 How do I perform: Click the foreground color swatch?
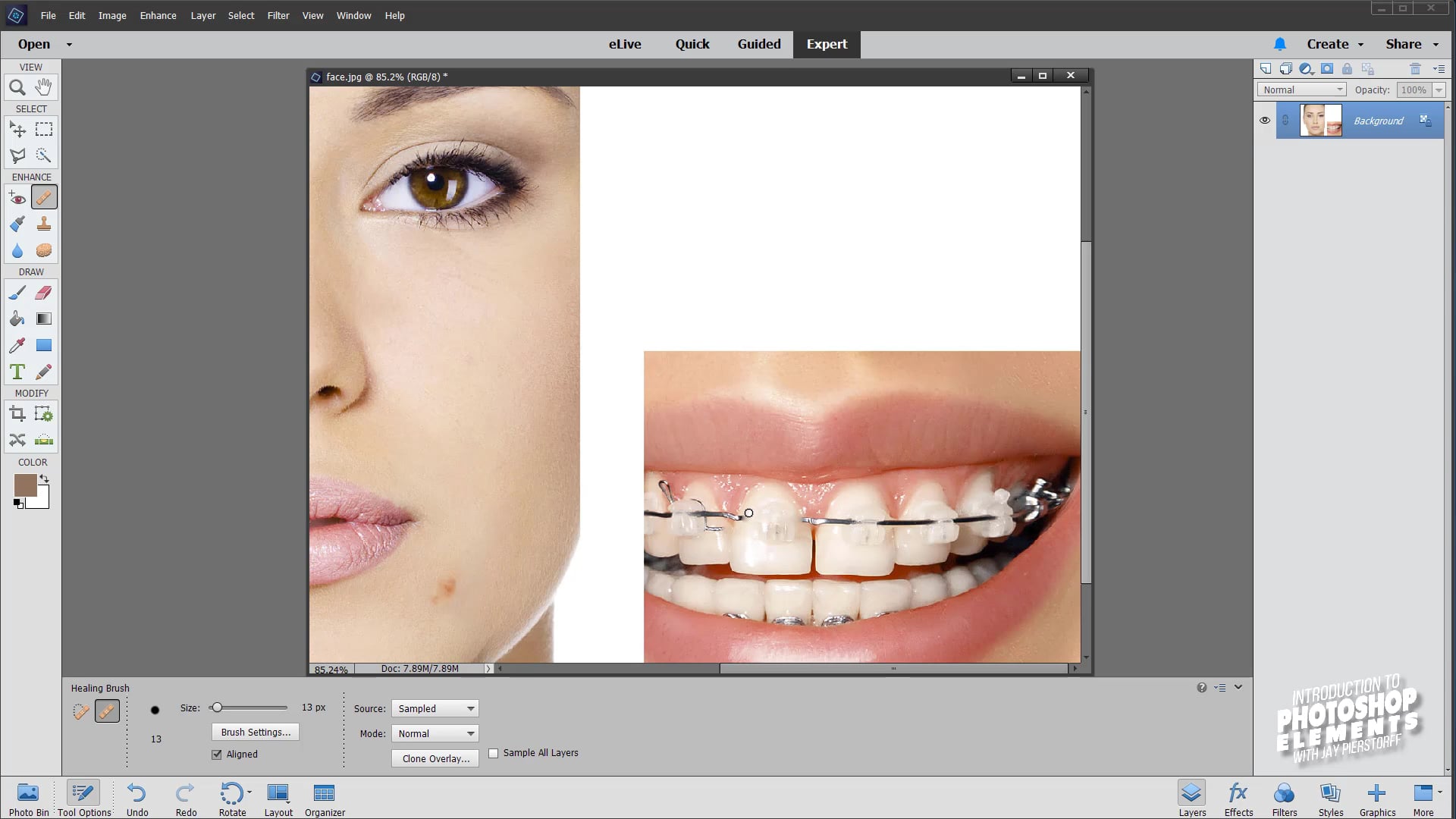point(25,485)
